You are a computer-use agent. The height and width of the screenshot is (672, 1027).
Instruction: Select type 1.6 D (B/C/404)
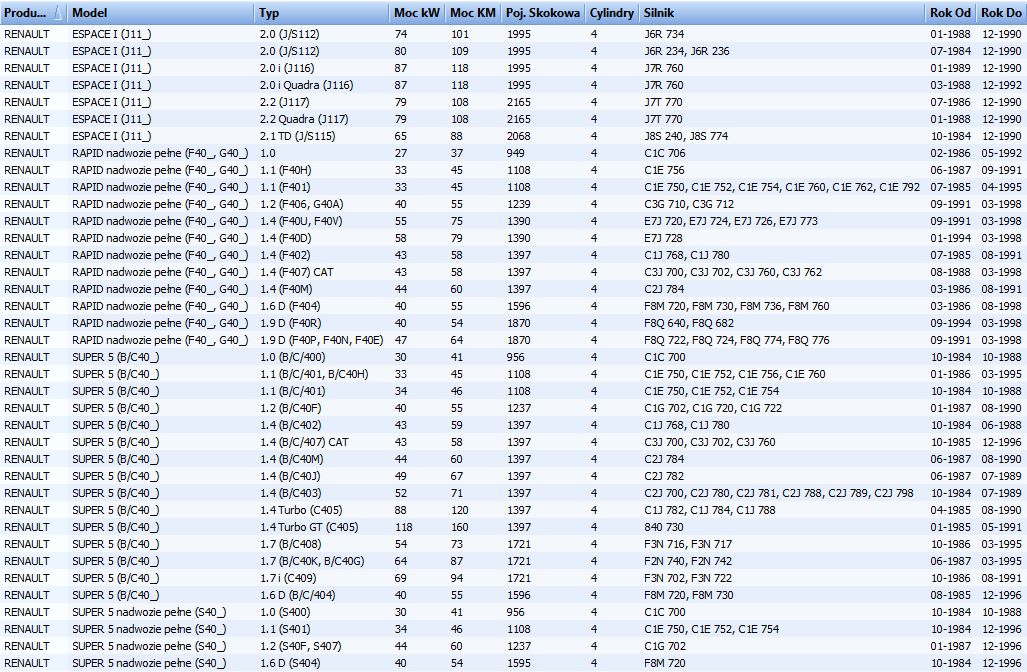pyautogui.click(x=297, y=596)
